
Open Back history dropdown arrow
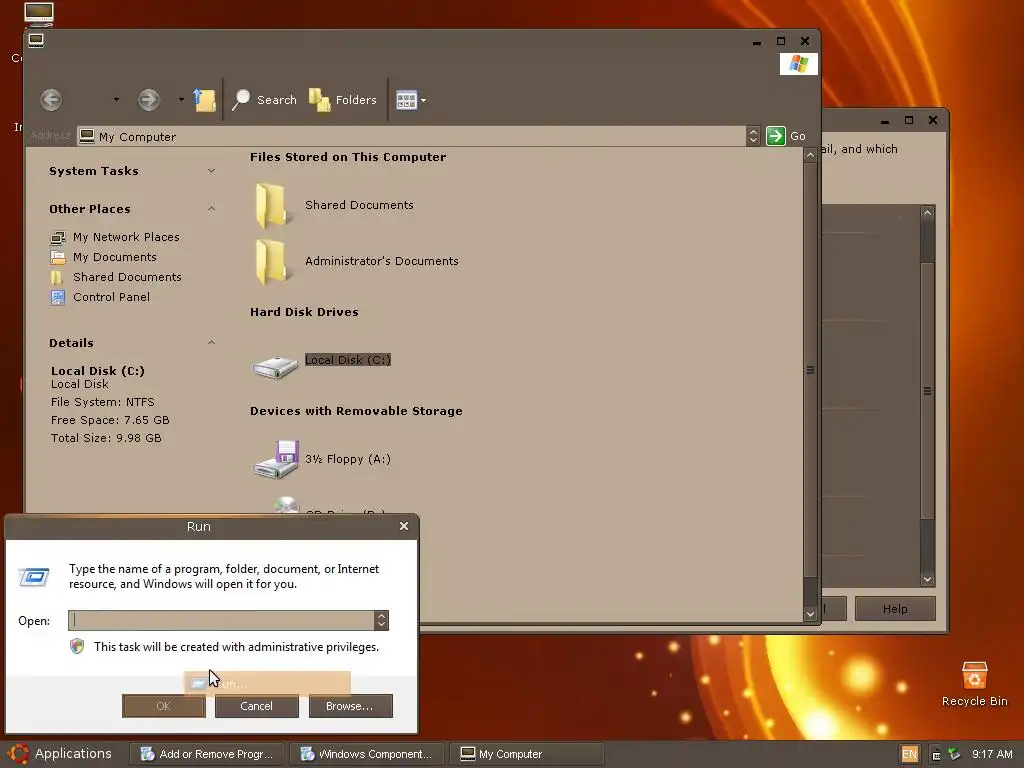click(116, 100)
